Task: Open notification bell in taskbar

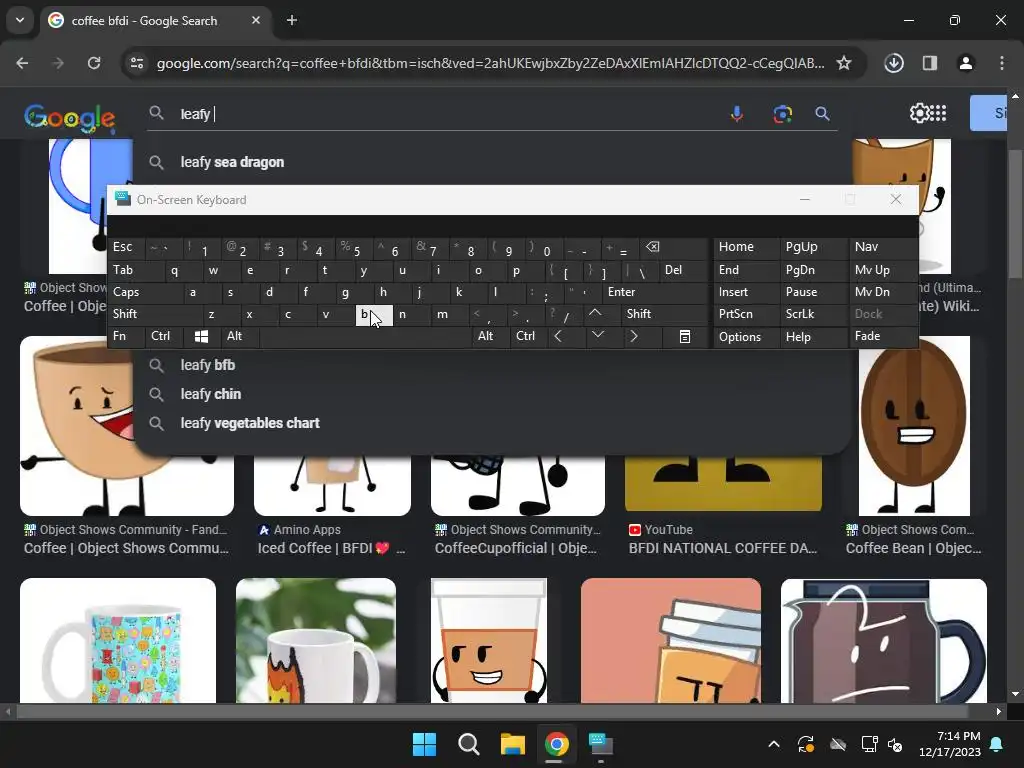Action: pos(997,744)
